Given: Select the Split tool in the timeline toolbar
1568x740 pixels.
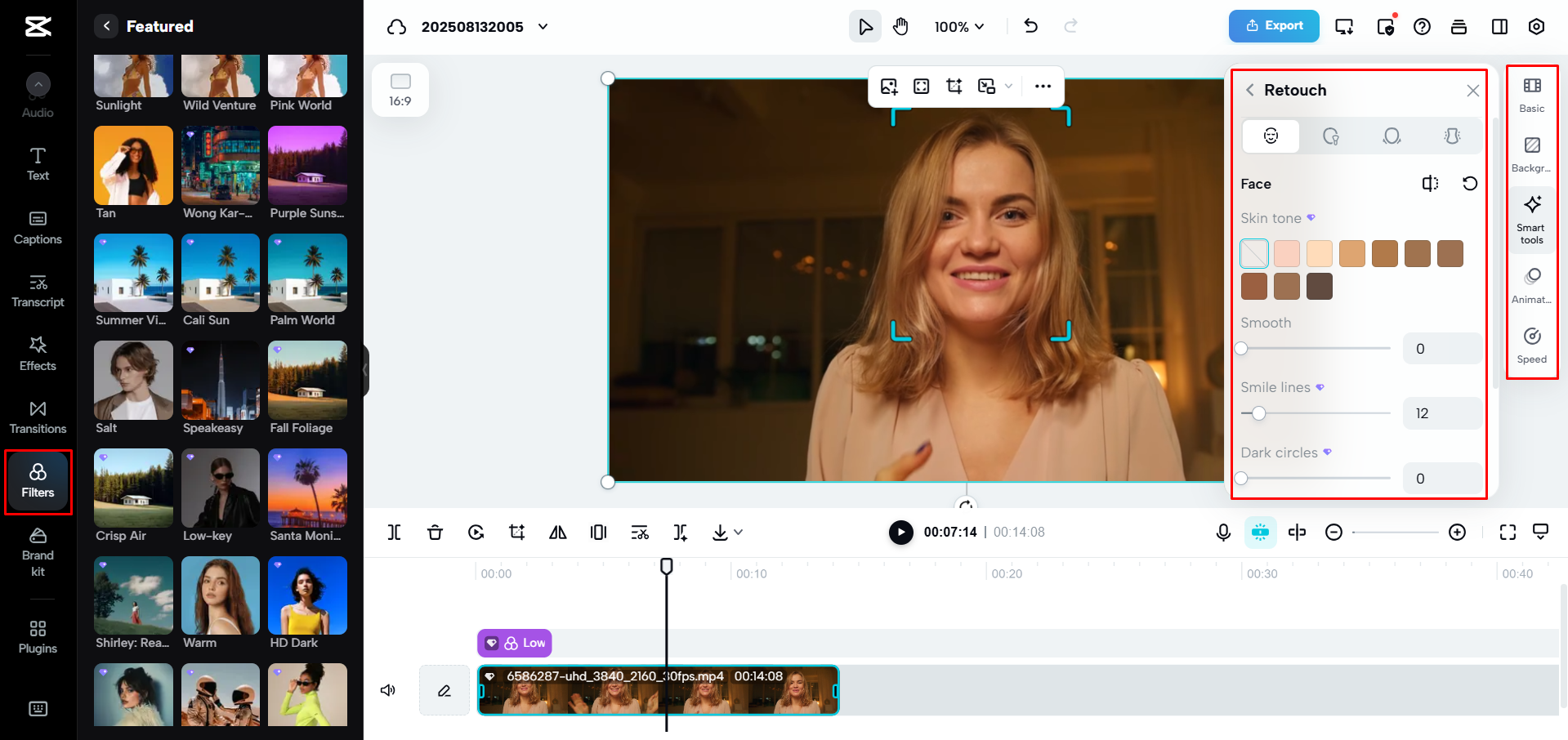Looking at the screenshot, I should [394, 532].
